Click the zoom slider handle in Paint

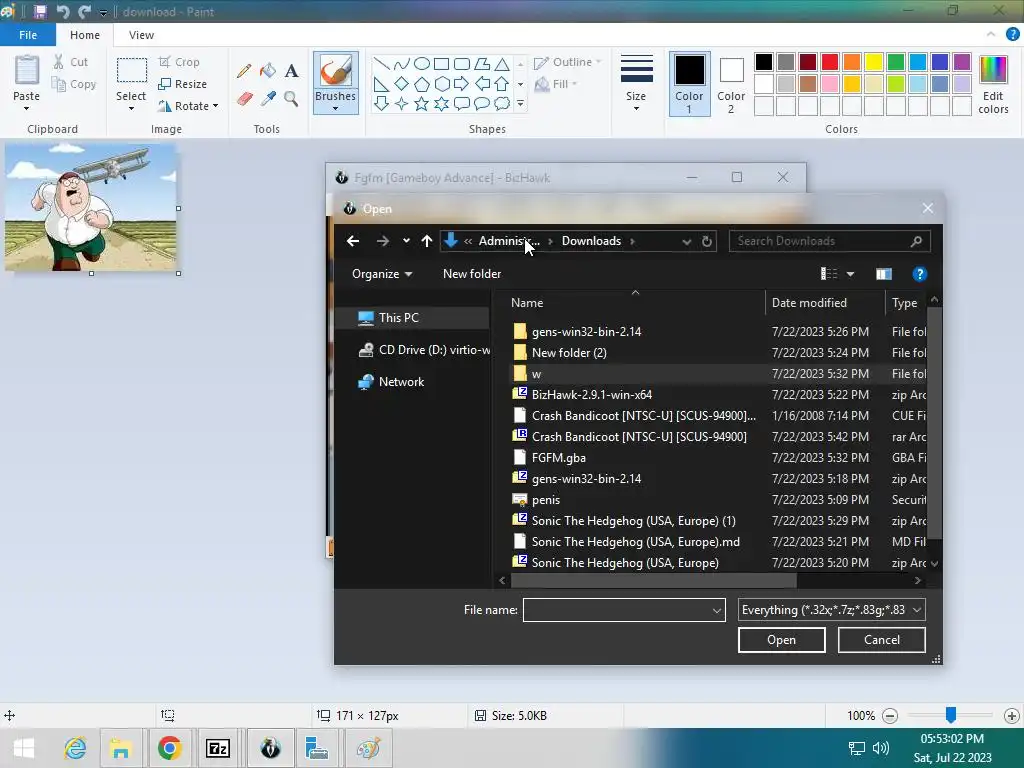[x=951, y=715]
